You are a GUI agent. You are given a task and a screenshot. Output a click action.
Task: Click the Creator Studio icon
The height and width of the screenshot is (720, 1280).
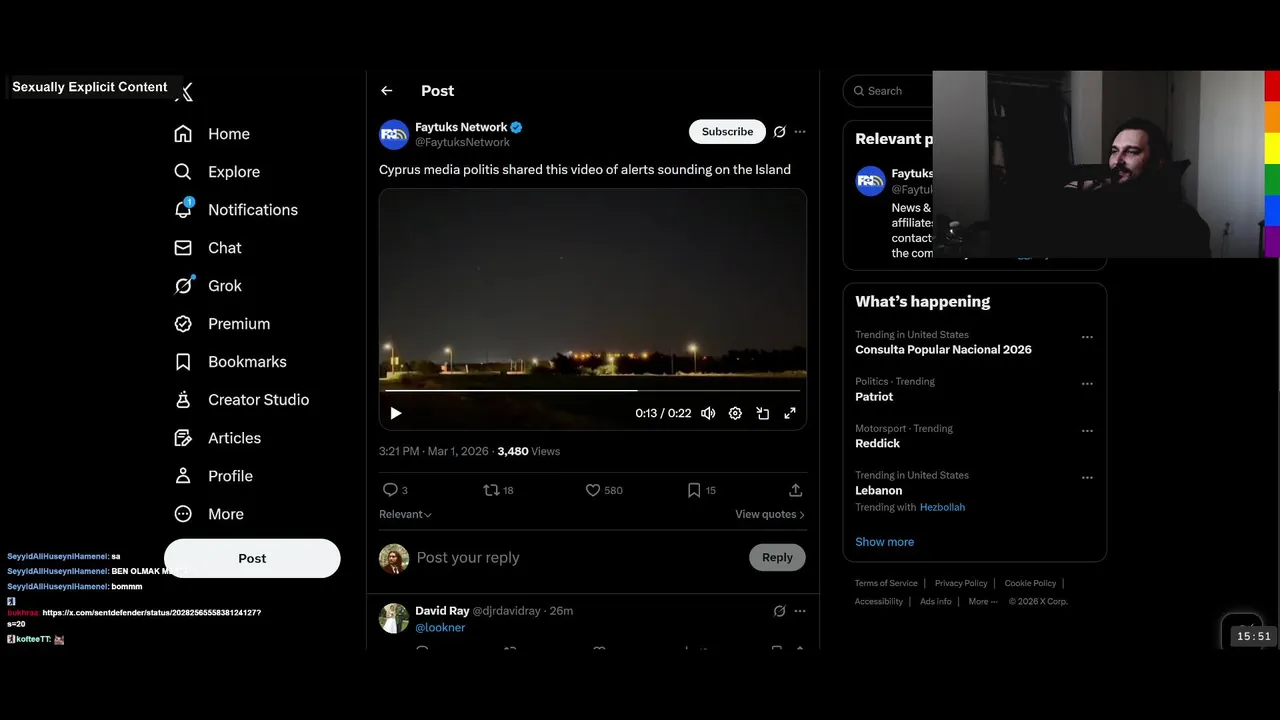183,400
